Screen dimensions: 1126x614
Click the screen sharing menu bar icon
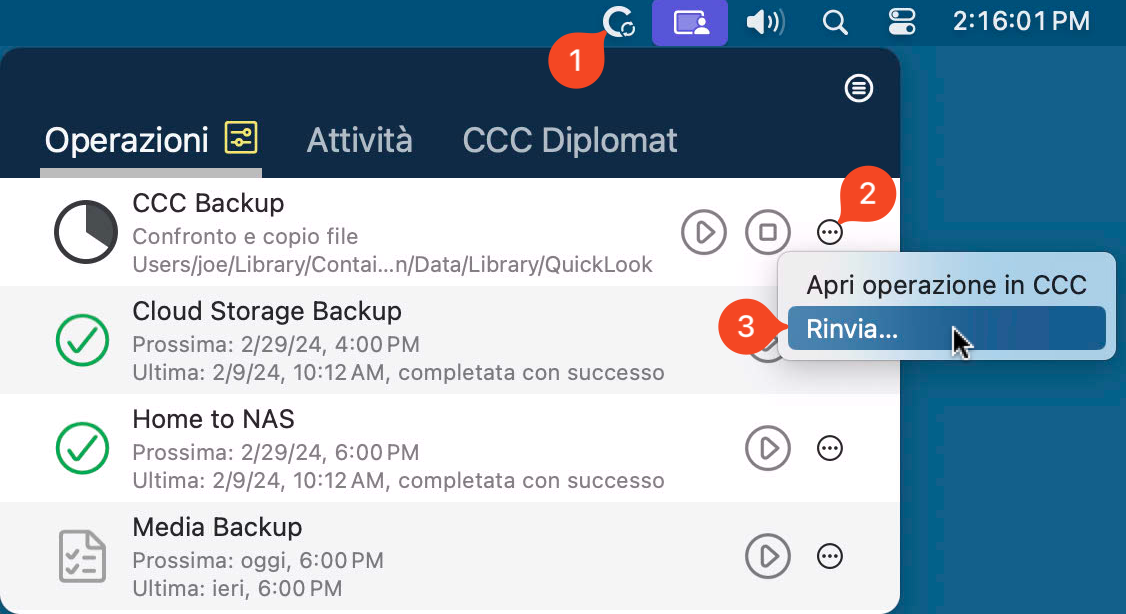(689, 23)
